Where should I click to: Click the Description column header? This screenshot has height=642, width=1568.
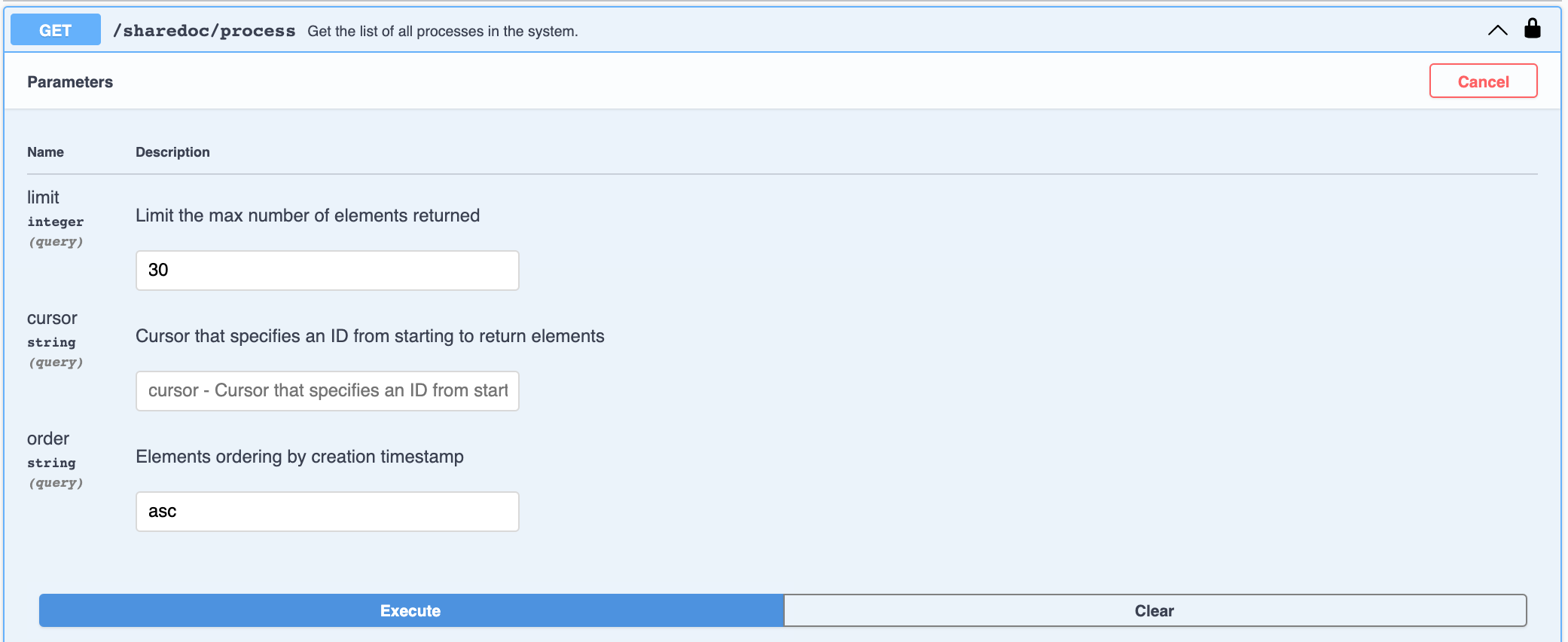coord(172,152)
